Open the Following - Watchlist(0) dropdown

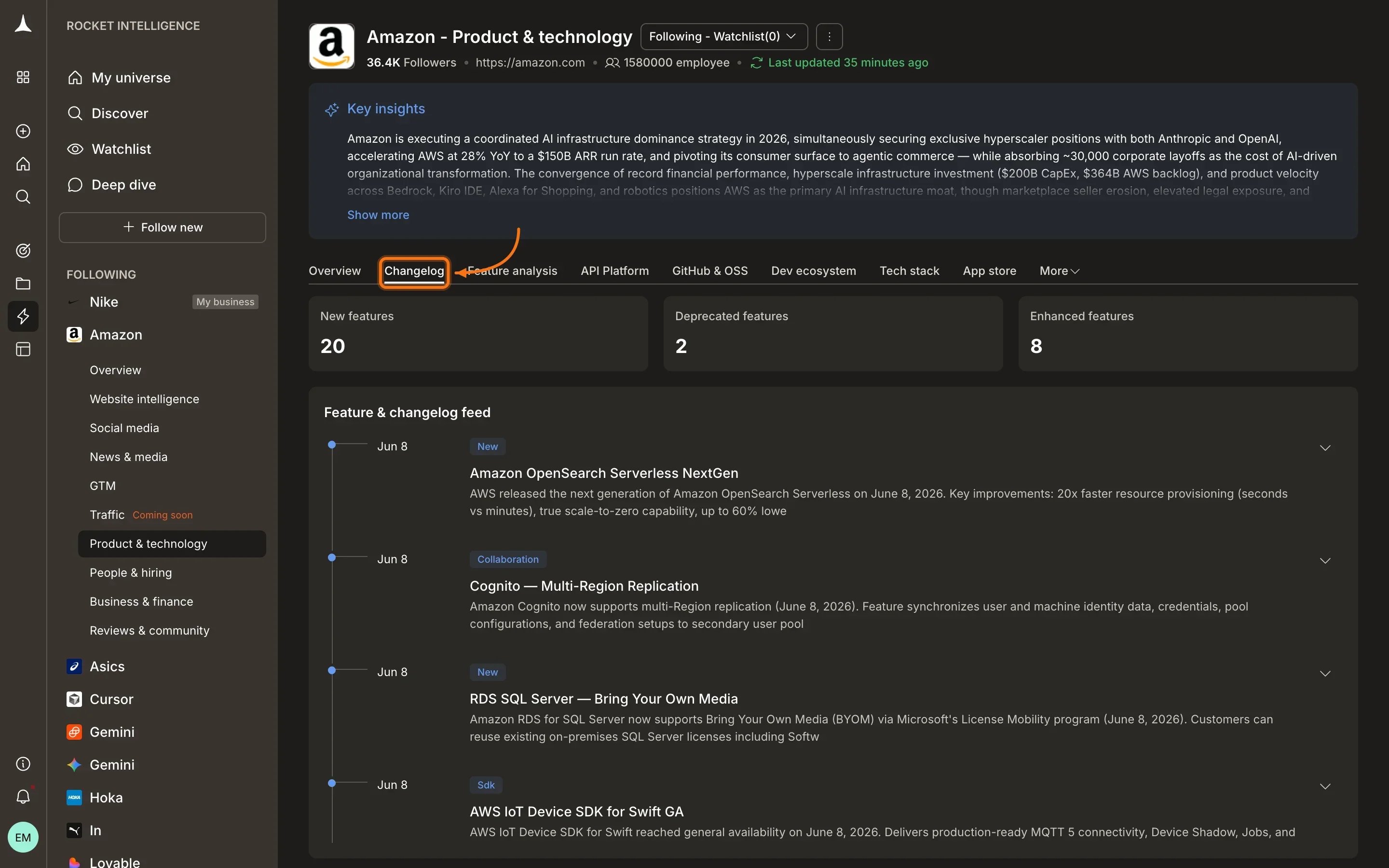pos(724,37)
